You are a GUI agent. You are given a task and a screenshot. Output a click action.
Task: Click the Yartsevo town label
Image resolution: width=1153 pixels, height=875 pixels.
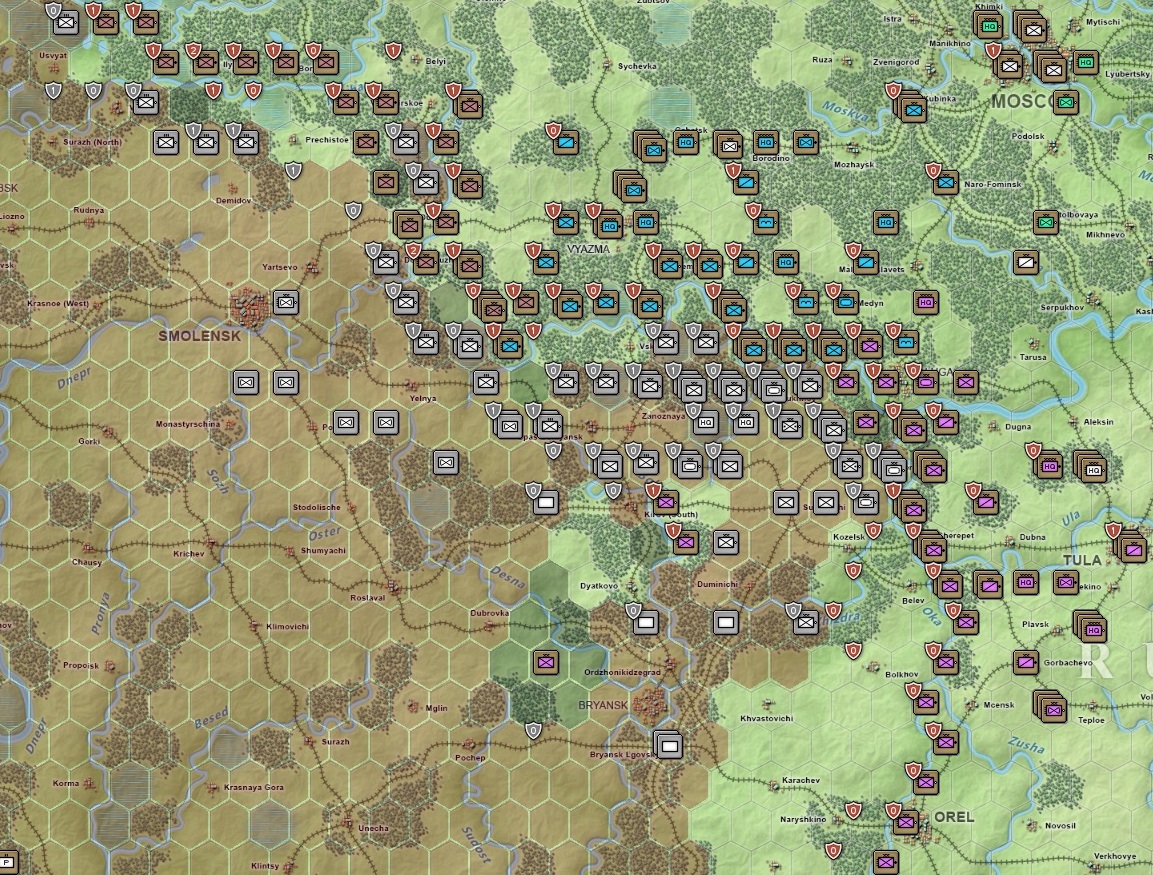tap(279, 267)
